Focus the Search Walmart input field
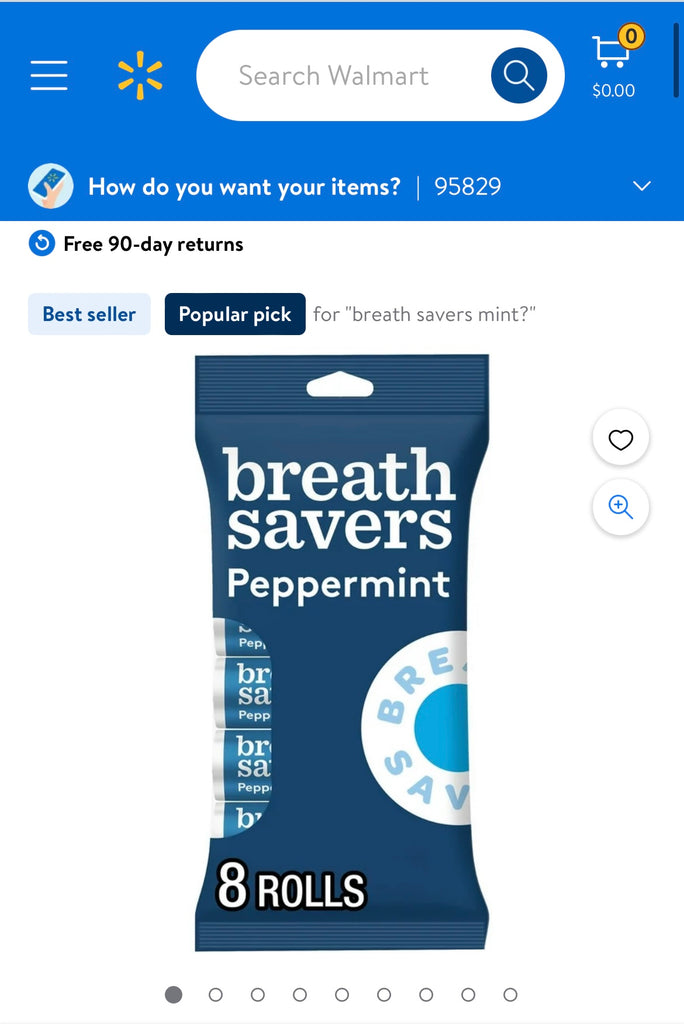Screen dimensions: 684x1024 [x=343, y=75]
